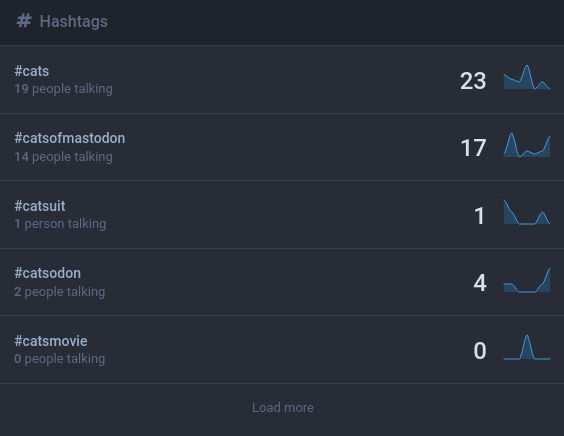The image size is (564, 436).
Task: Open the #cats hashtag link
Action: click(x=32, y=71)
